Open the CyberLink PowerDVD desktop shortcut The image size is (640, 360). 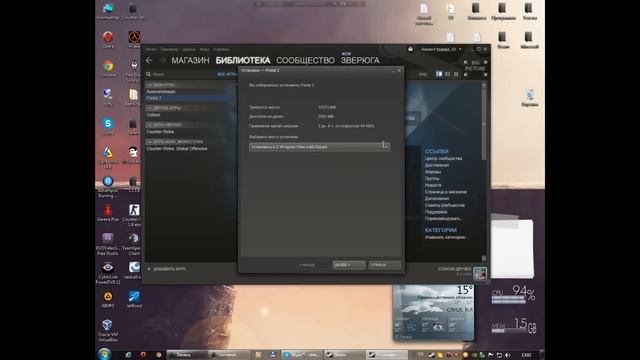[108, 273]
